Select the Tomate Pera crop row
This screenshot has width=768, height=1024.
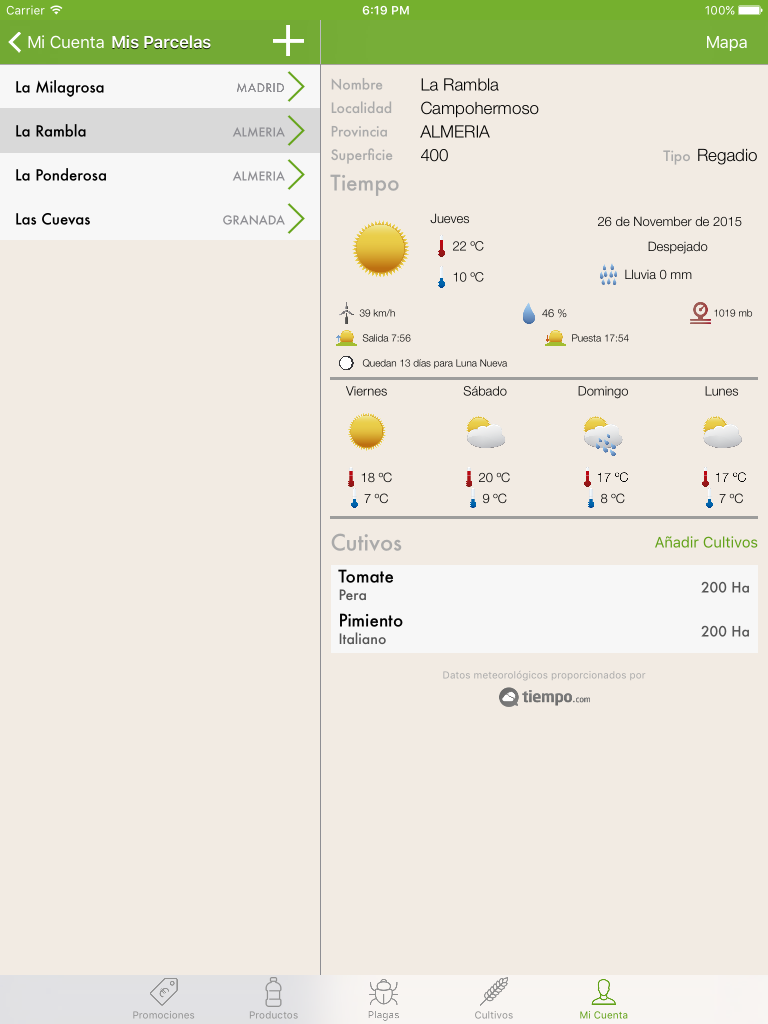pyautogui.click(x=544, y=586)
